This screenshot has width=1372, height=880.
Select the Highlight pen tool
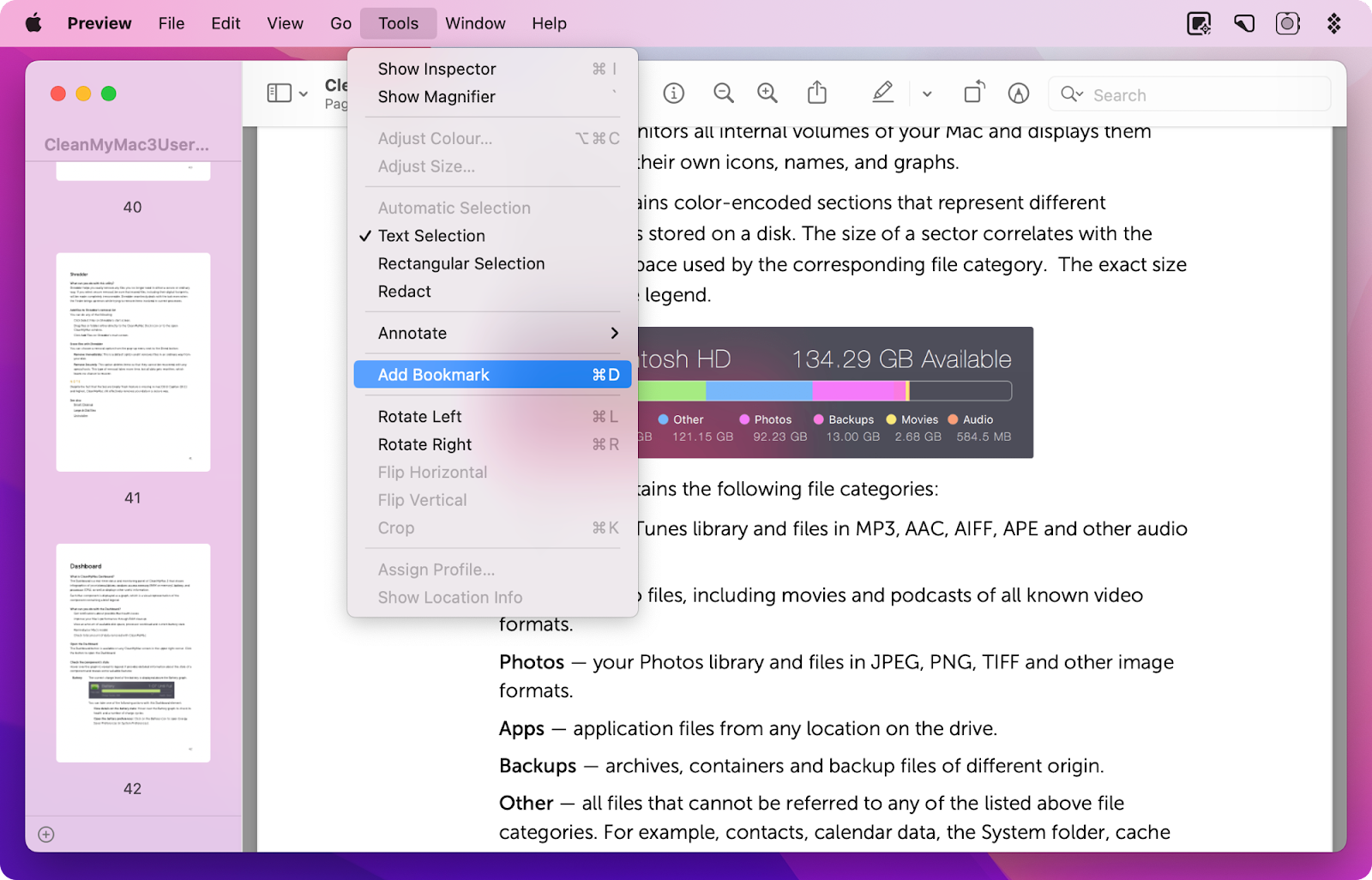point(883,93)
